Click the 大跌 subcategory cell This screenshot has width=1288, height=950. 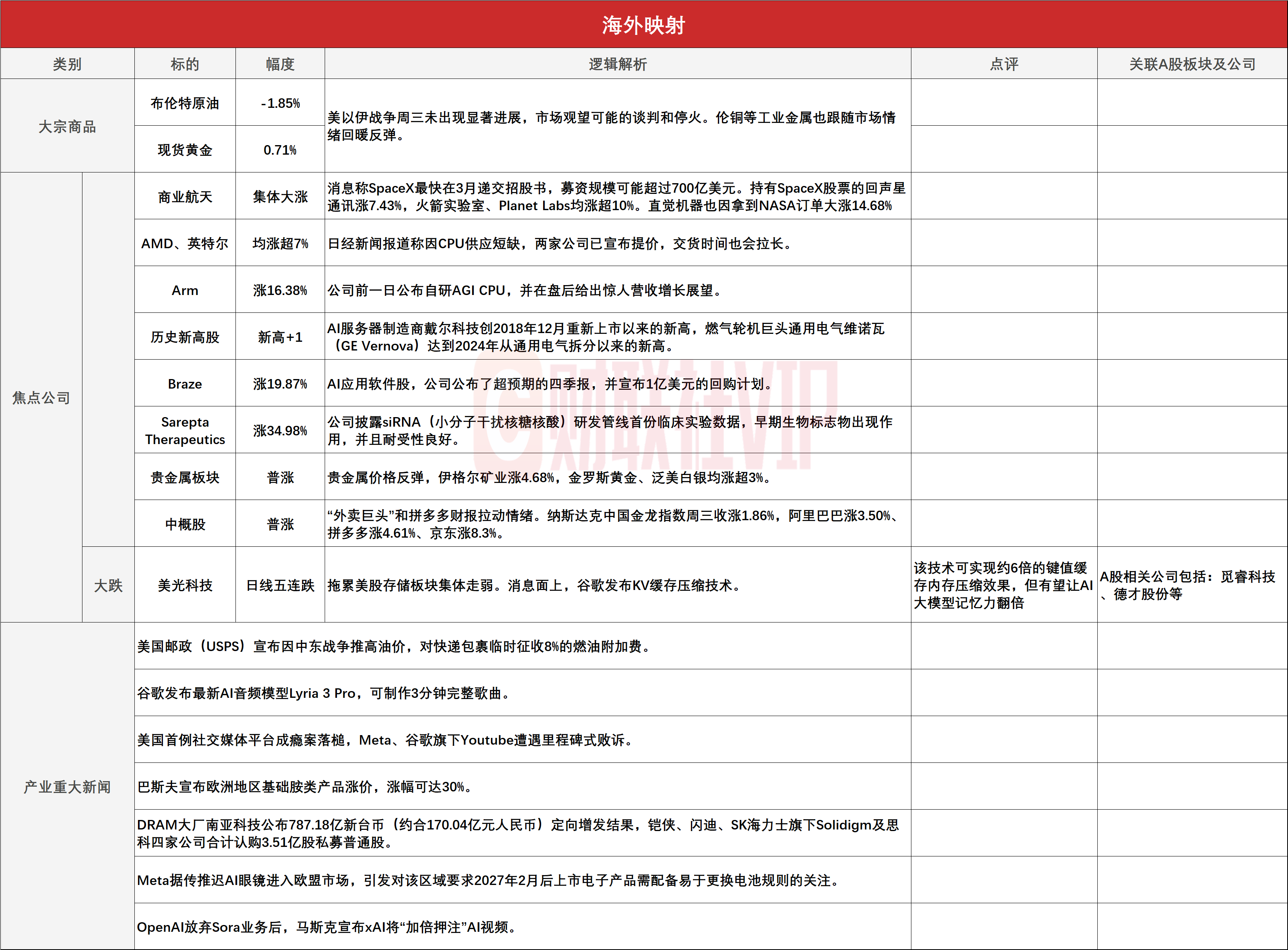point(108,585)
